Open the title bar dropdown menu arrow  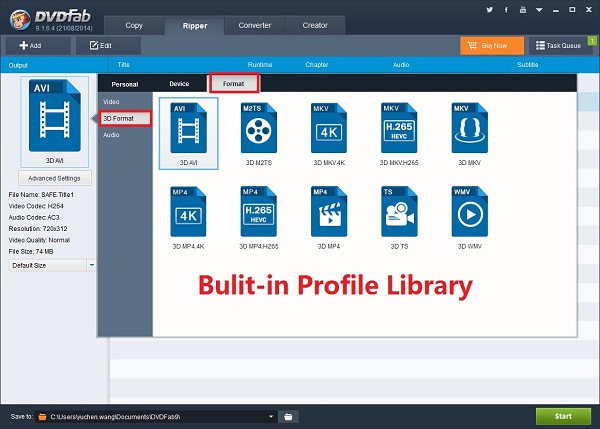coord(539,10)
